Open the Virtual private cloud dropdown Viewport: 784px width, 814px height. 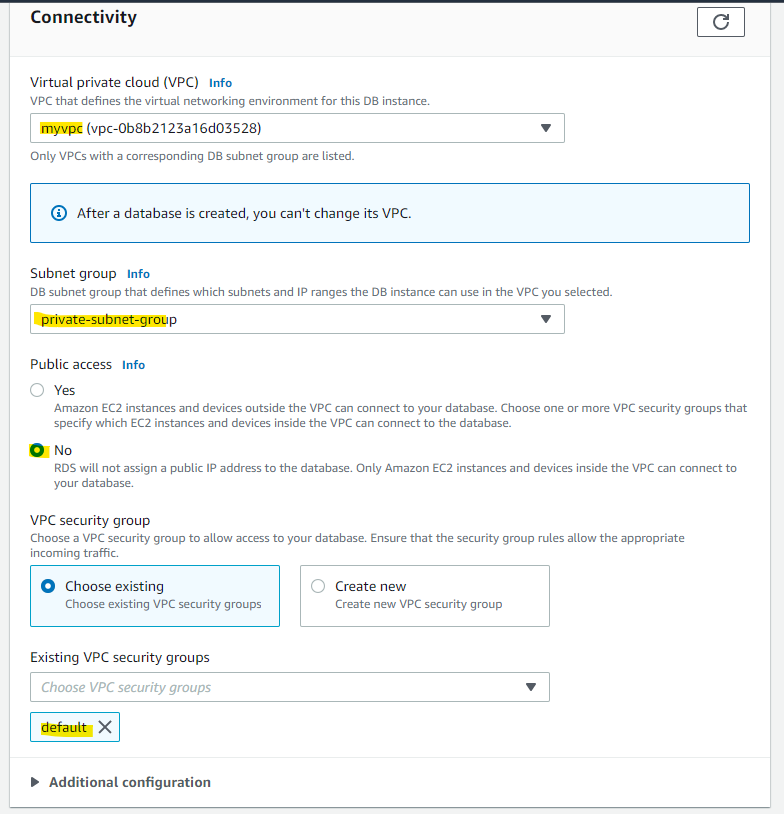297,128
